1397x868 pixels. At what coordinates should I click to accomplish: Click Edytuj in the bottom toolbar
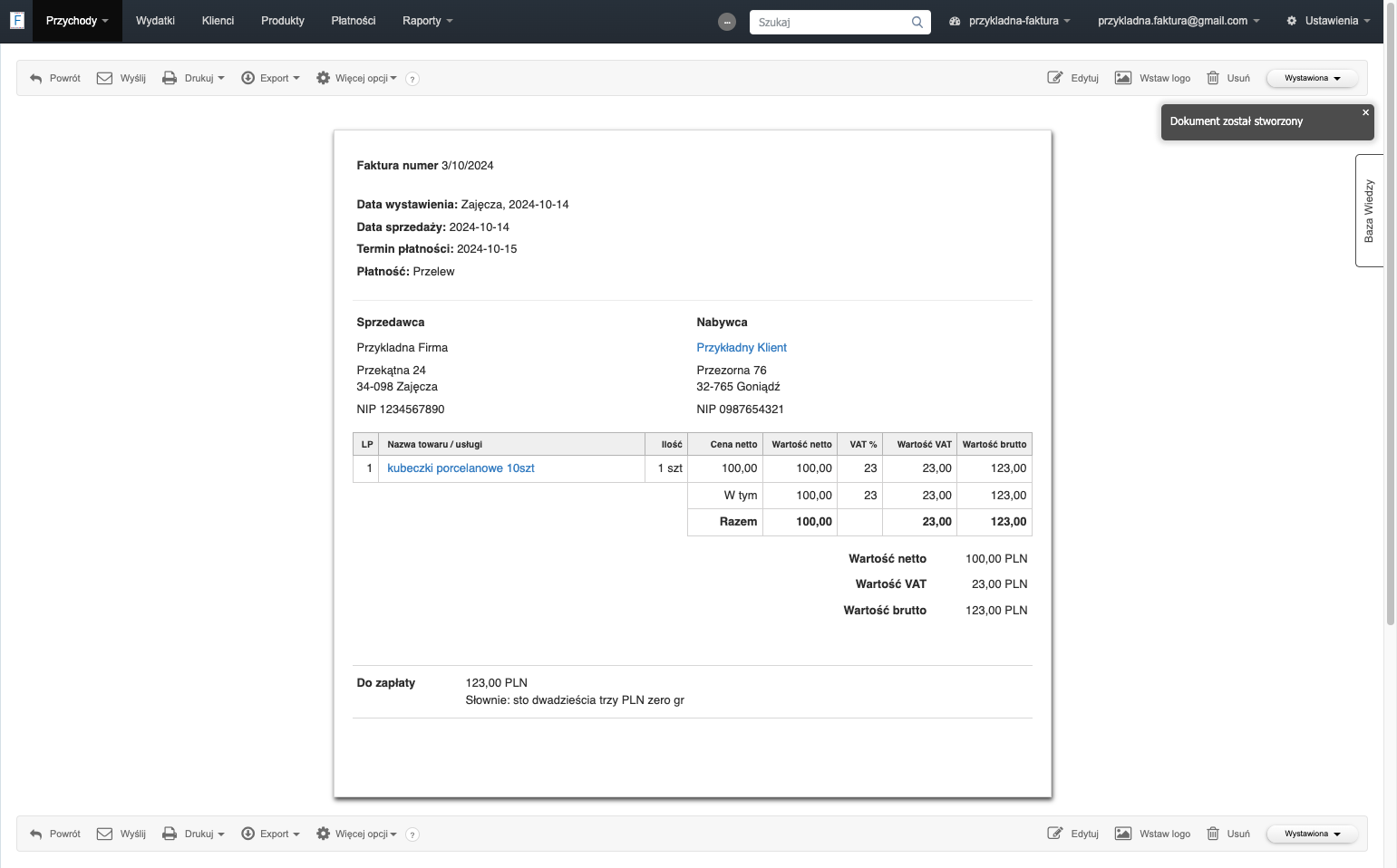1073,834
